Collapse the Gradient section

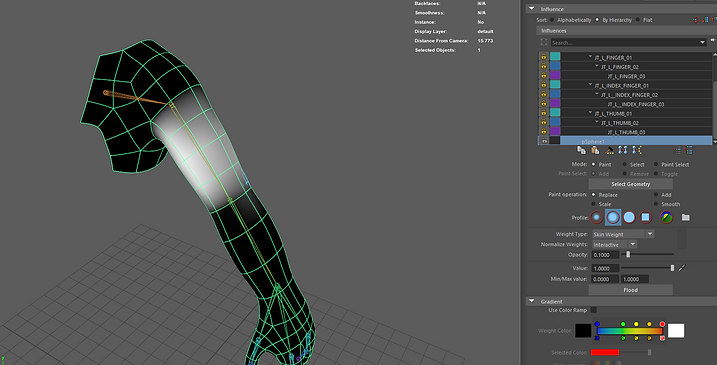(x=531, y=301)
